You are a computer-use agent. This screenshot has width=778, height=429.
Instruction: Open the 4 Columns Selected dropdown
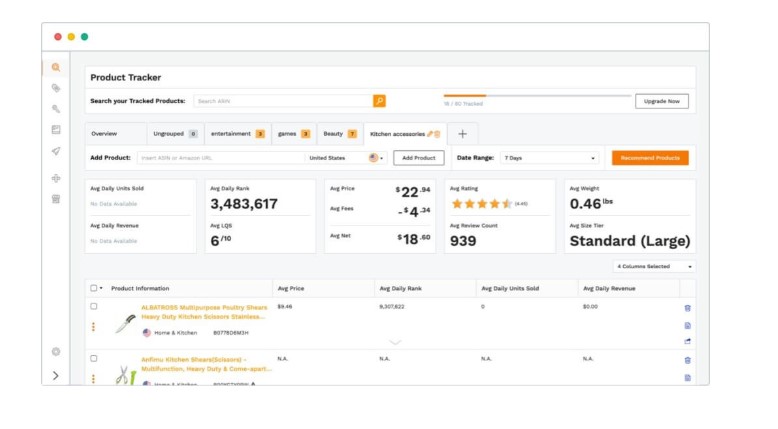pyautogui.click(x=654, y=266)
